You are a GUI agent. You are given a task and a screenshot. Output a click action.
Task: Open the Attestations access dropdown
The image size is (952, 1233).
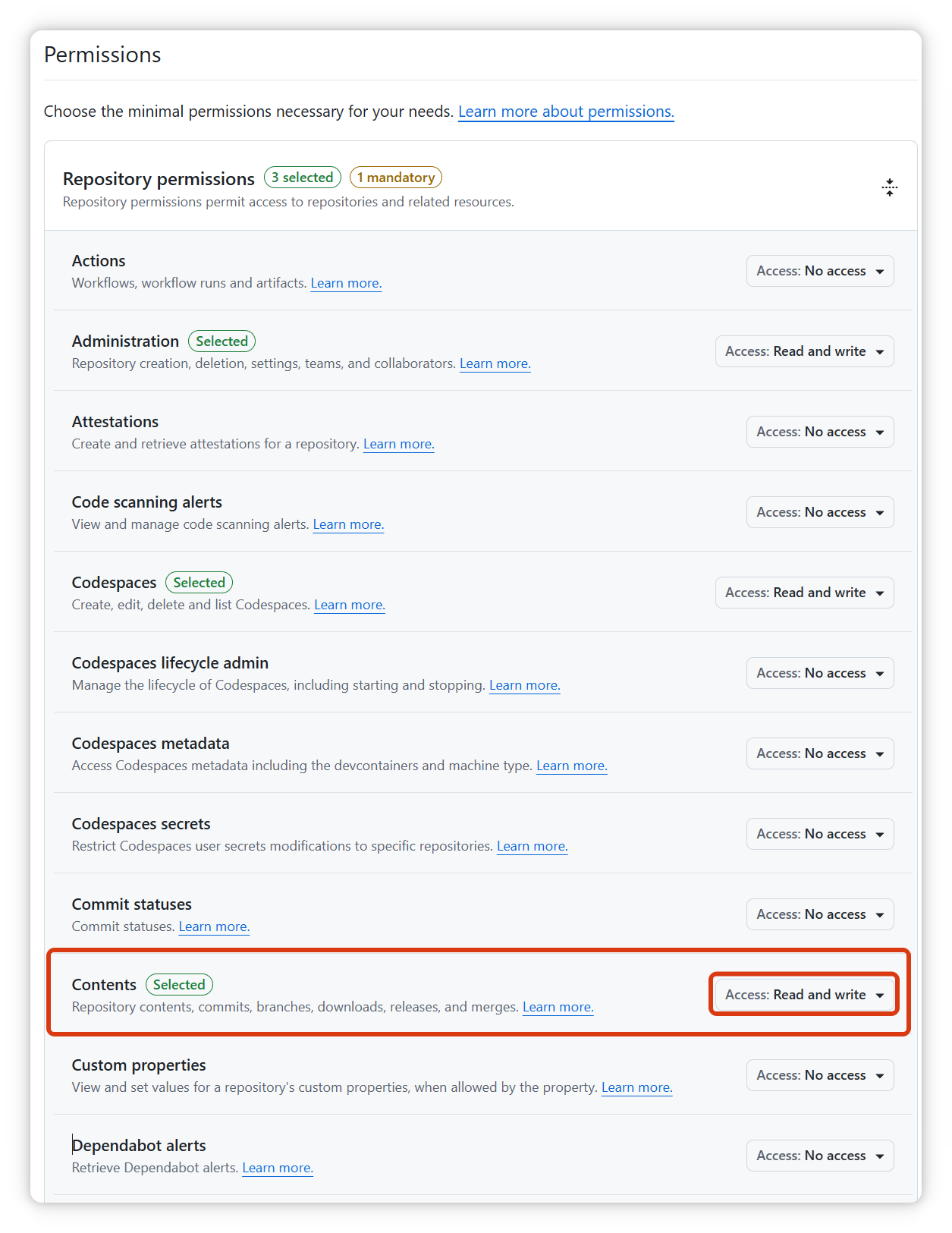820,432
